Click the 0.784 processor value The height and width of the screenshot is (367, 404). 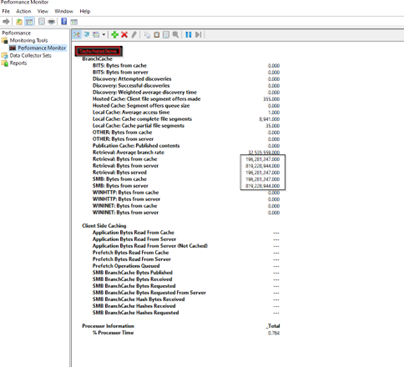tap(274, 333)
